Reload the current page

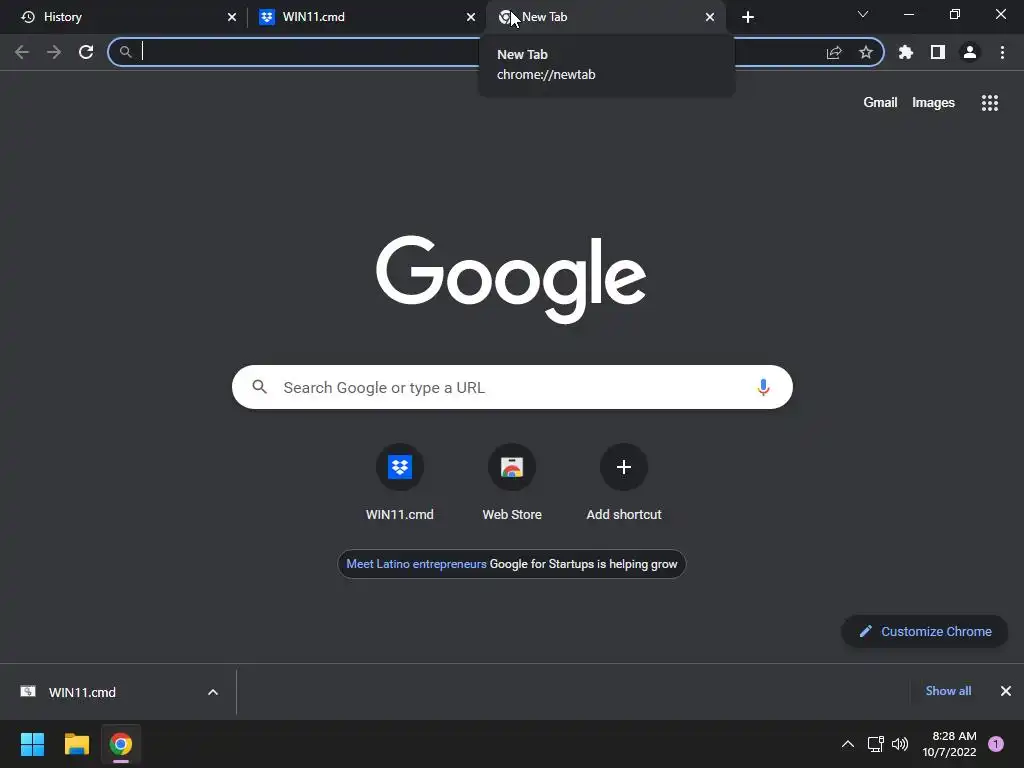pyautogui.click(x=86, y=52)
